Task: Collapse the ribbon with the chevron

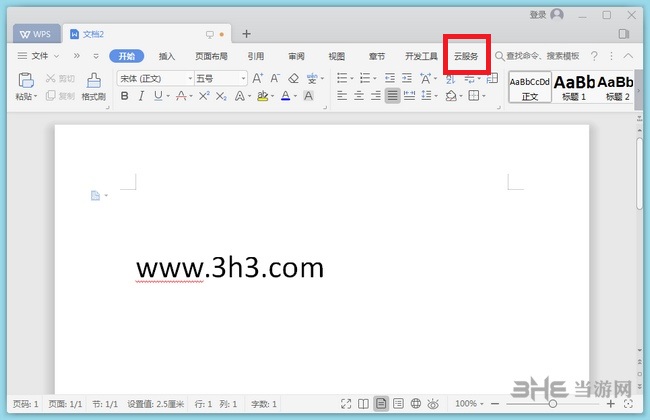Action: pyautogui.click(x=628, y=56)
